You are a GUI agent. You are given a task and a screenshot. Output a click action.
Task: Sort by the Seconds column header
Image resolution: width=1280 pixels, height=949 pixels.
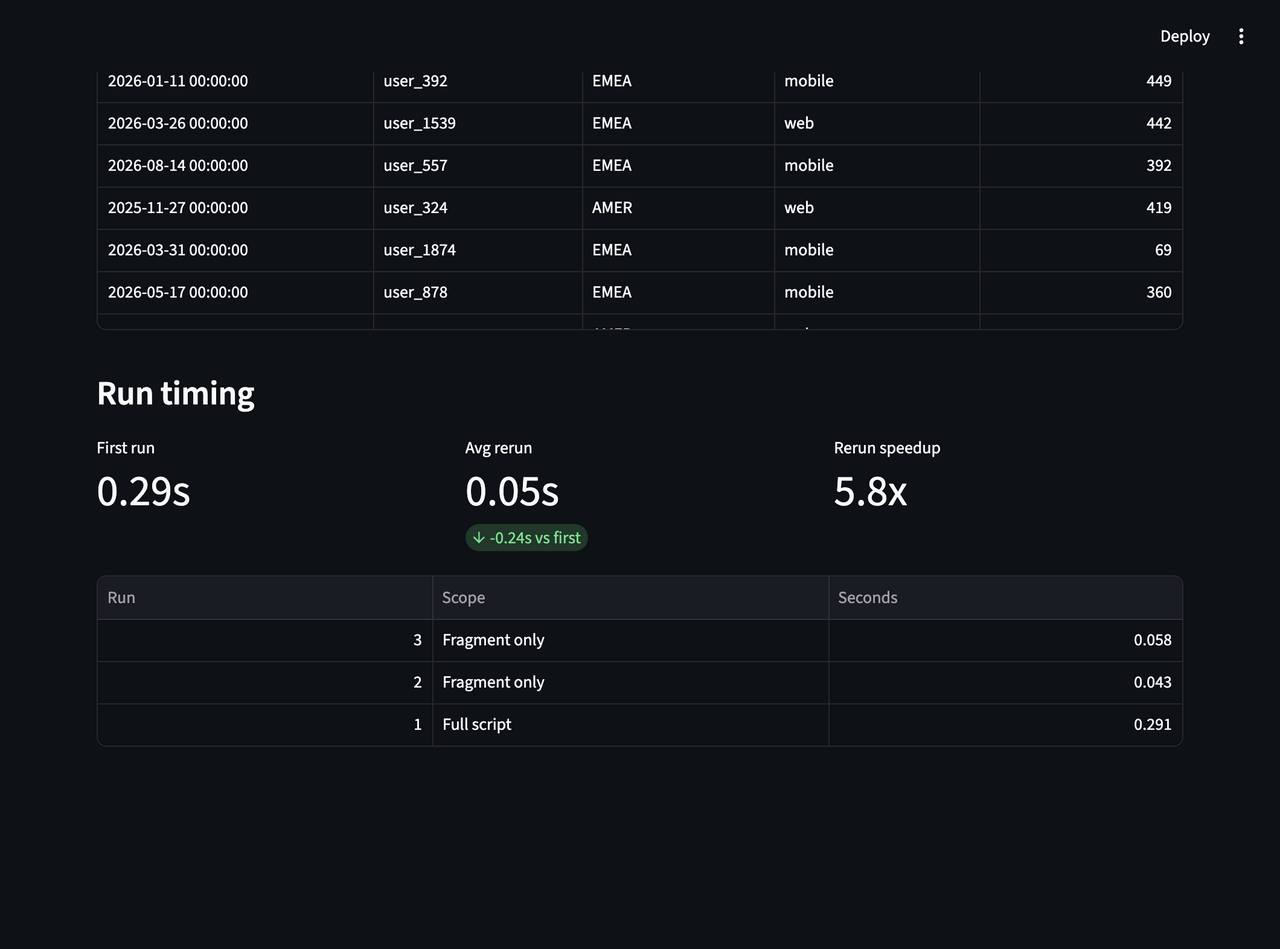point(1005,598)
